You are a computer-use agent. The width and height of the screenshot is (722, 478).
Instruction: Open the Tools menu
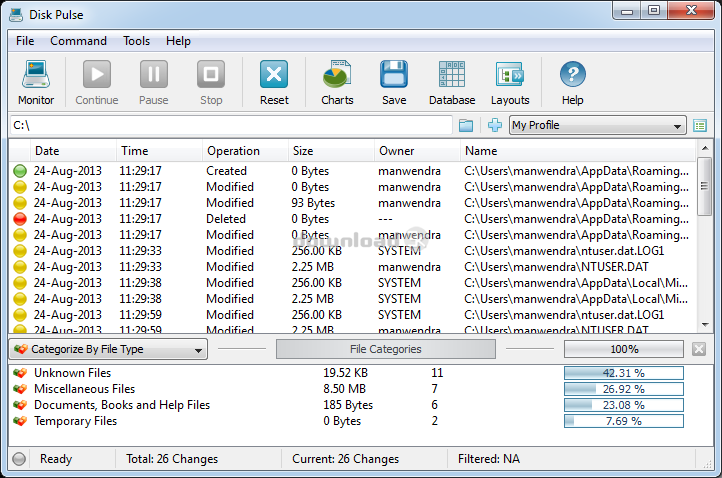(x=136, y=41)
